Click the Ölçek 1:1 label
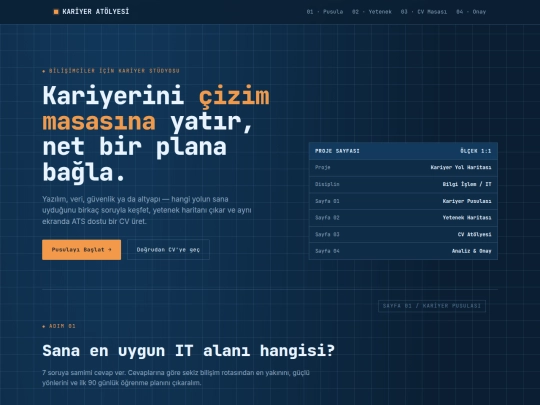 tap(476, 151)
